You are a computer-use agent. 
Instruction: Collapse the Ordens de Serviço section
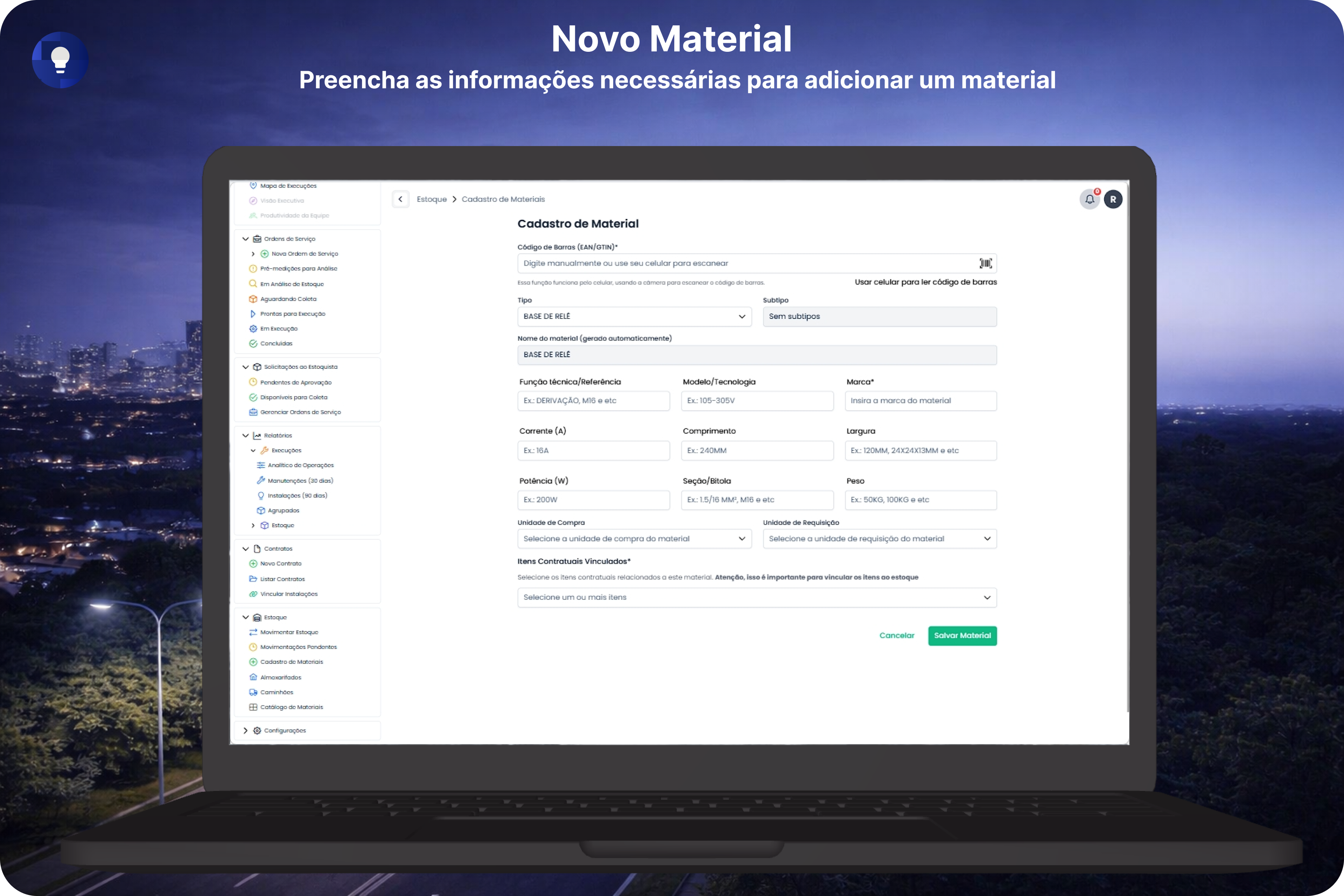click(245, 239)
